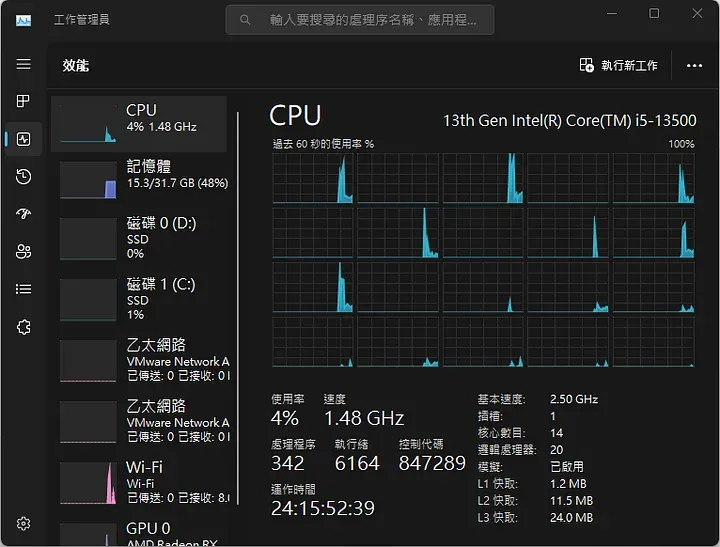Select Disk 0 (D:) item
The height and width of the screenshot is (547, 720).
[x=139, y=238]
